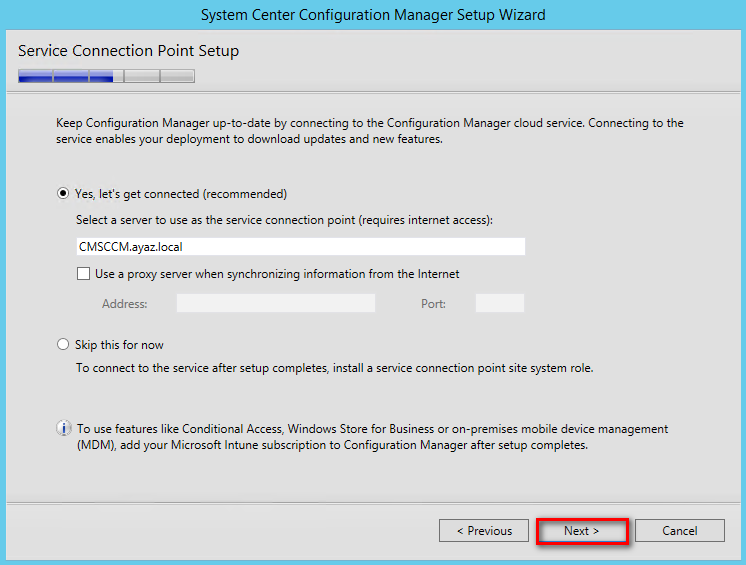Click the setup progress bar
The image size is (746, 565).
coord(106,76)
